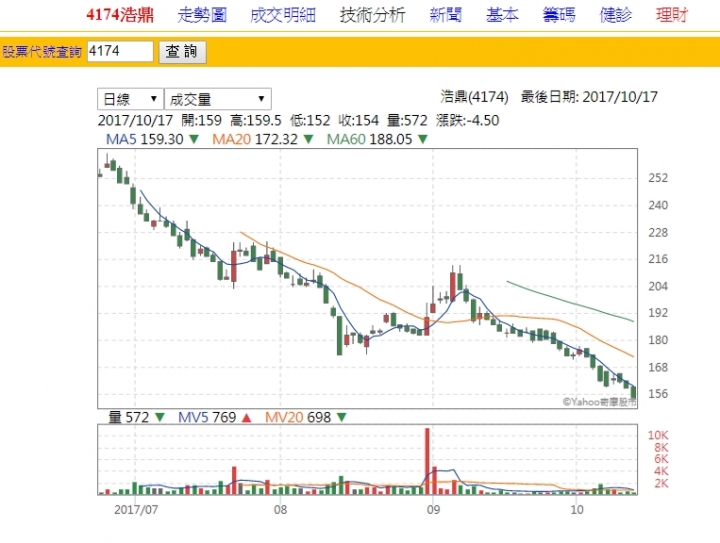Select the 技術分析 tab
This screenshot has width=720, height=543.
click(372, 15)
